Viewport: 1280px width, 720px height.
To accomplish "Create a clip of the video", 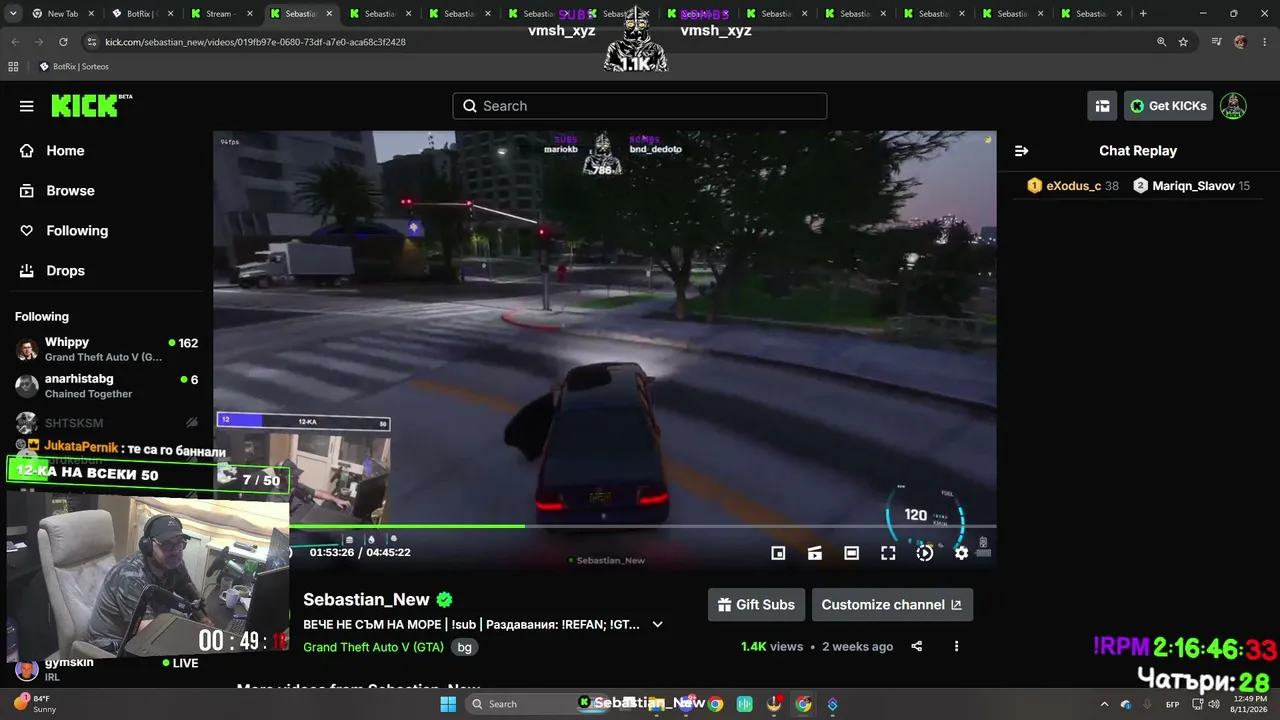I will [x=815, y=553].
